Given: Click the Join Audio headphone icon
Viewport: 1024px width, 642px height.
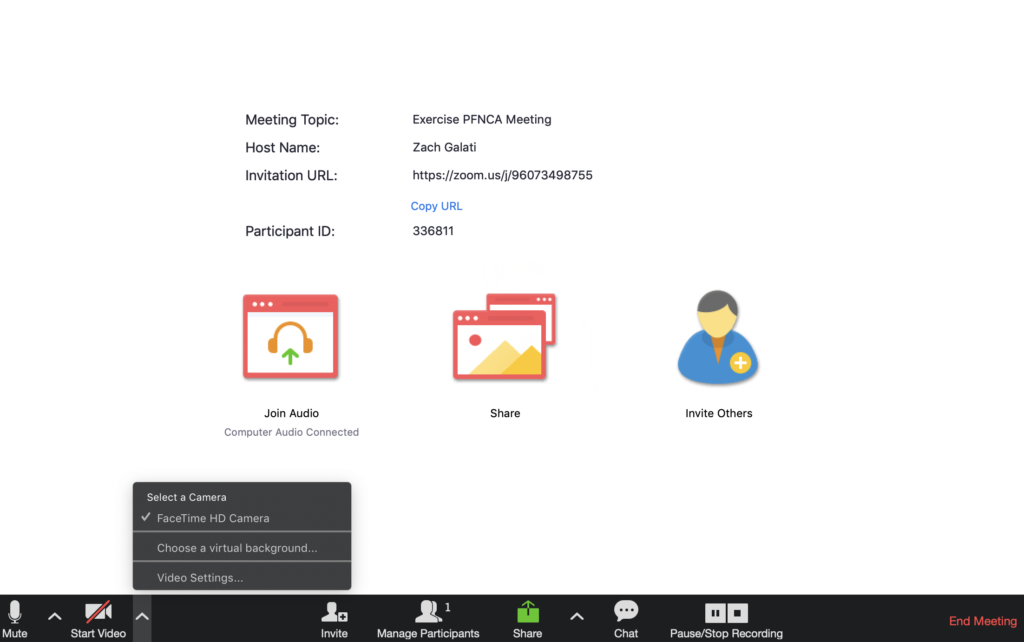Looking at the screenshot, I should (x=291, y=336).
